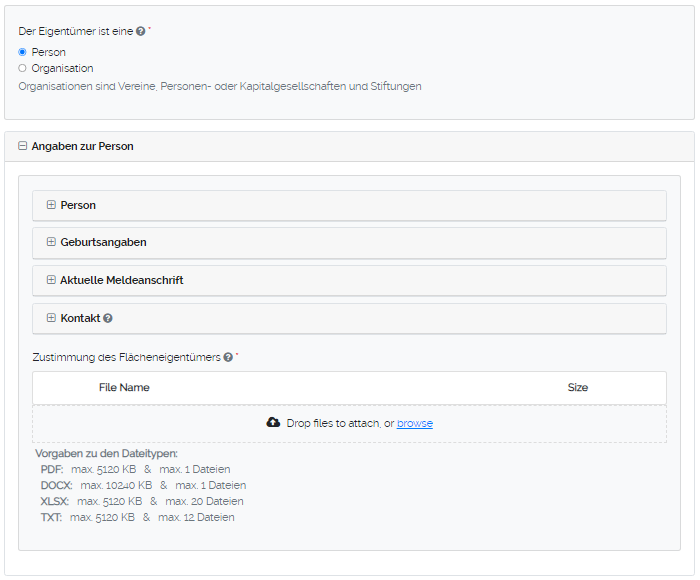This screenshot has width=700, height=580.
Task: Expand the Geburtsangaben section via its title
Action: click(x=103, y=242)
